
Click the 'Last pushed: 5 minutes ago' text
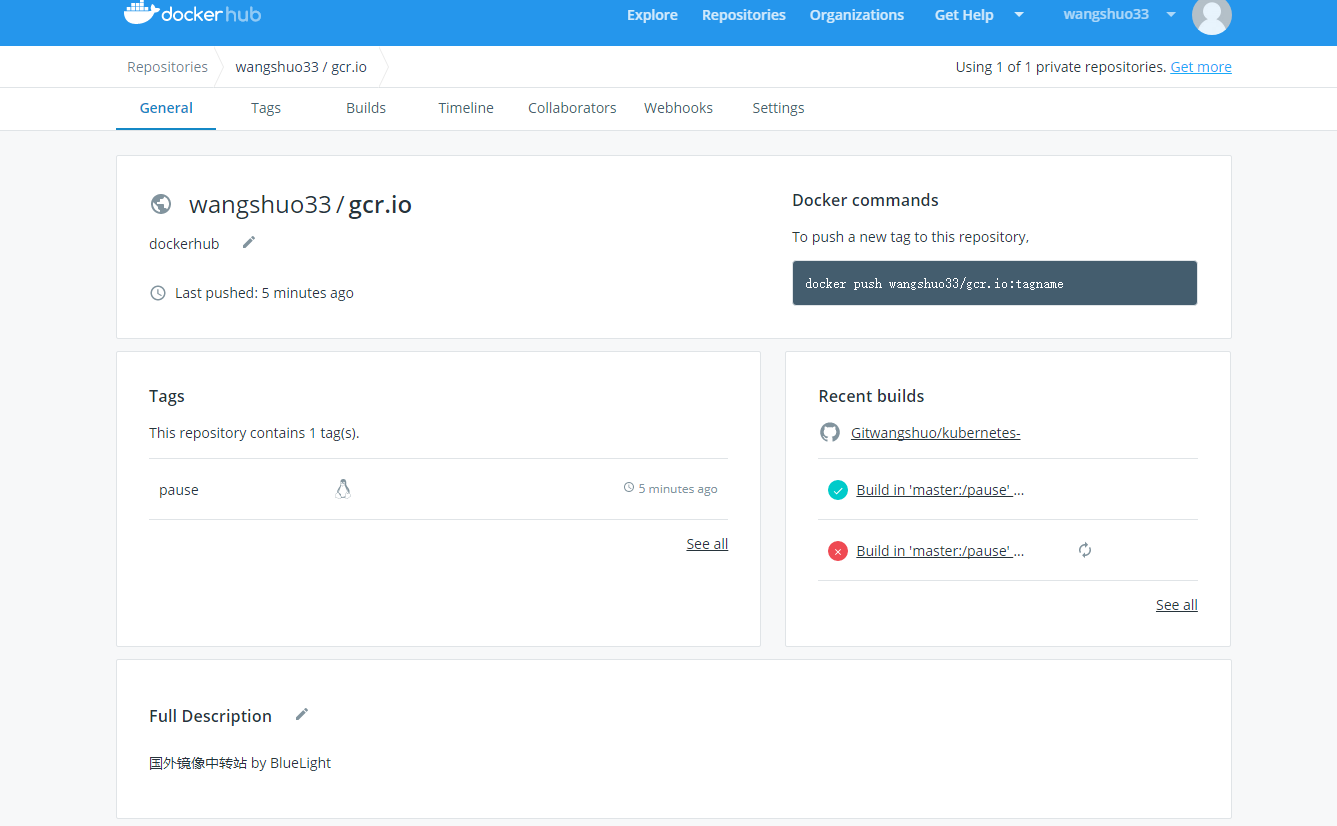coord(264,293)
